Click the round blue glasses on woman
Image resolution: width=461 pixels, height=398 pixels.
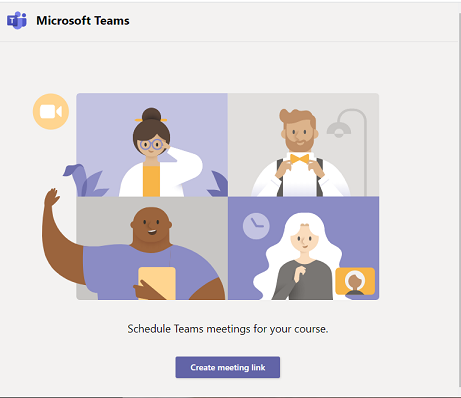151,145
